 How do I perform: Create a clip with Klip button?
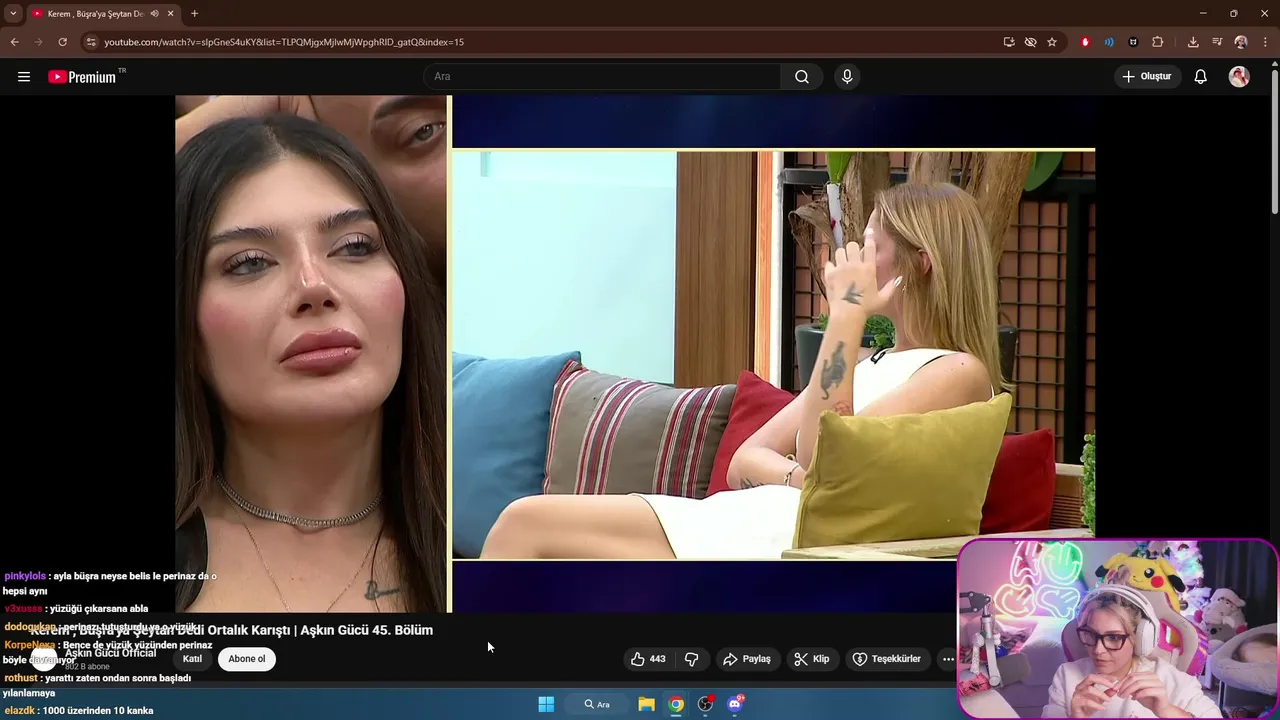[x=812, y=659]
